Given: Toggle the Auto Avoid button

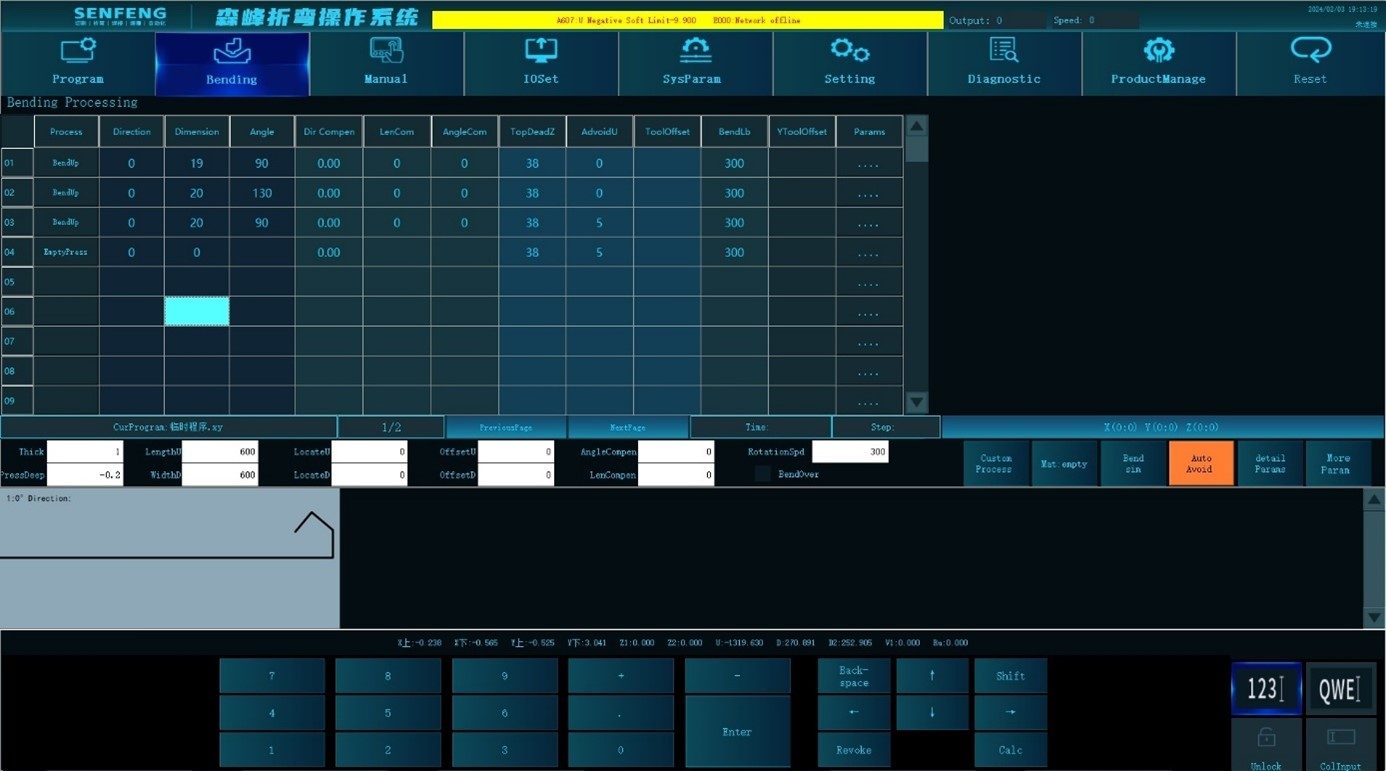Looking at the screenshot, I should 1201,463.
